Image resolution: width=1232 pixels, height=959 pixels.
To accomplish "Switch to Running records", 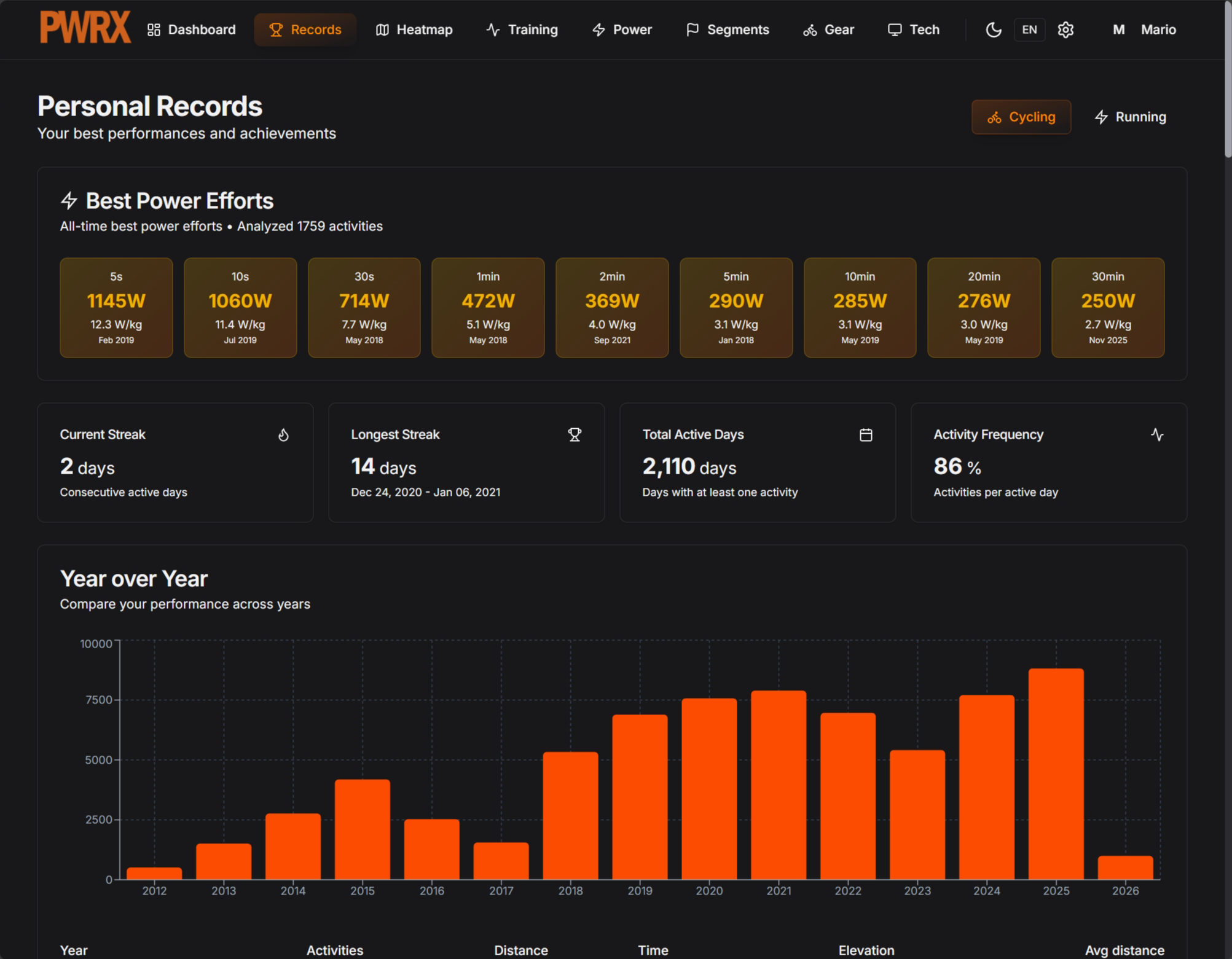I will (1130, 117).
